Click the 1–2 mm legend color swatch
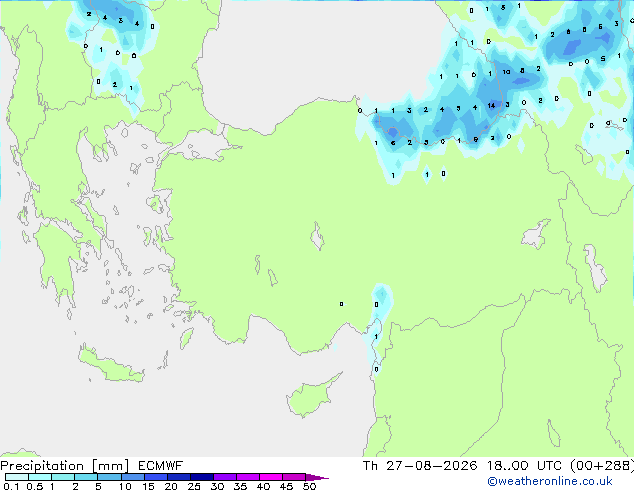 click(63, 477)
